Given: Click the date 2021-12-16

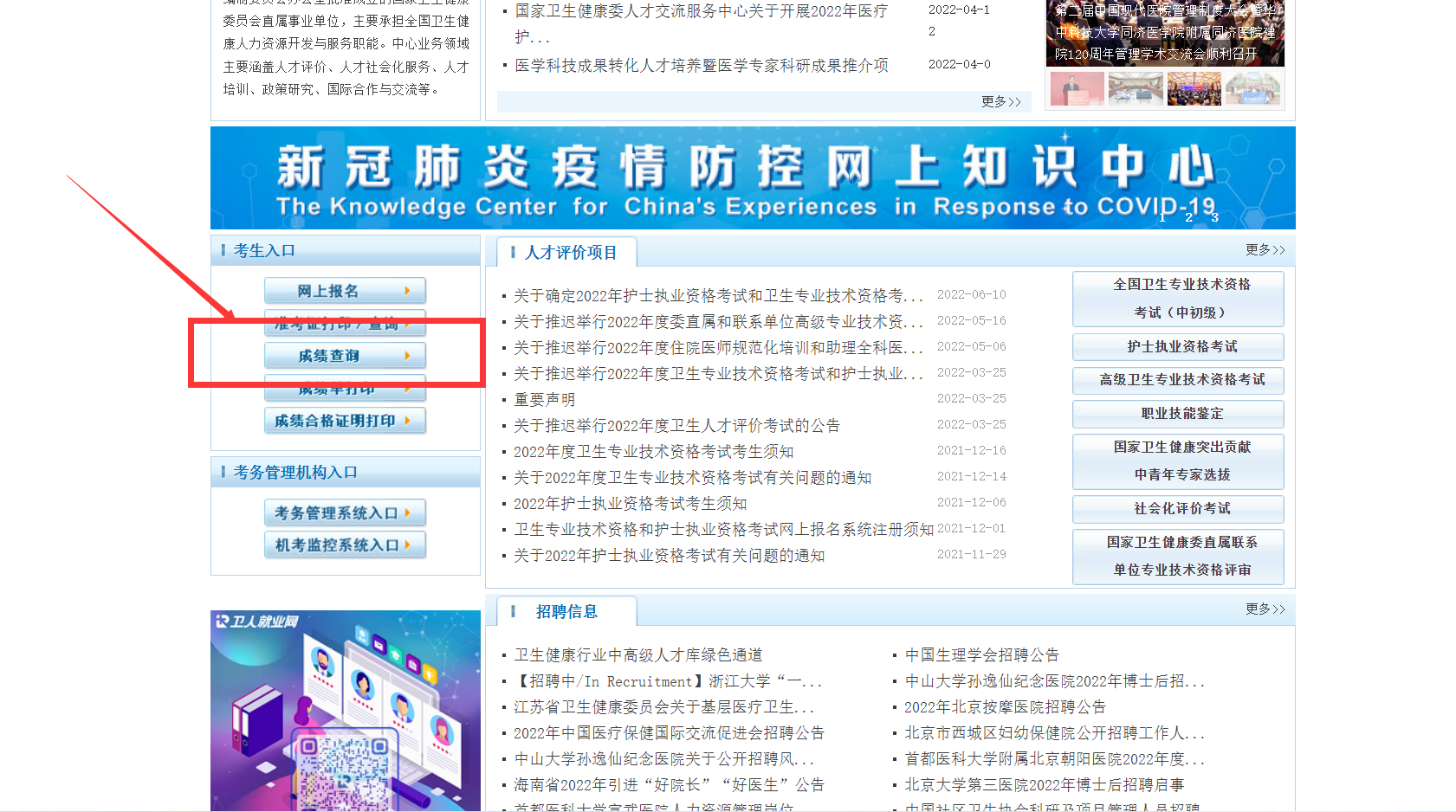Looking at the screenshot, I should pyautogui.click(x=972, y=451).
